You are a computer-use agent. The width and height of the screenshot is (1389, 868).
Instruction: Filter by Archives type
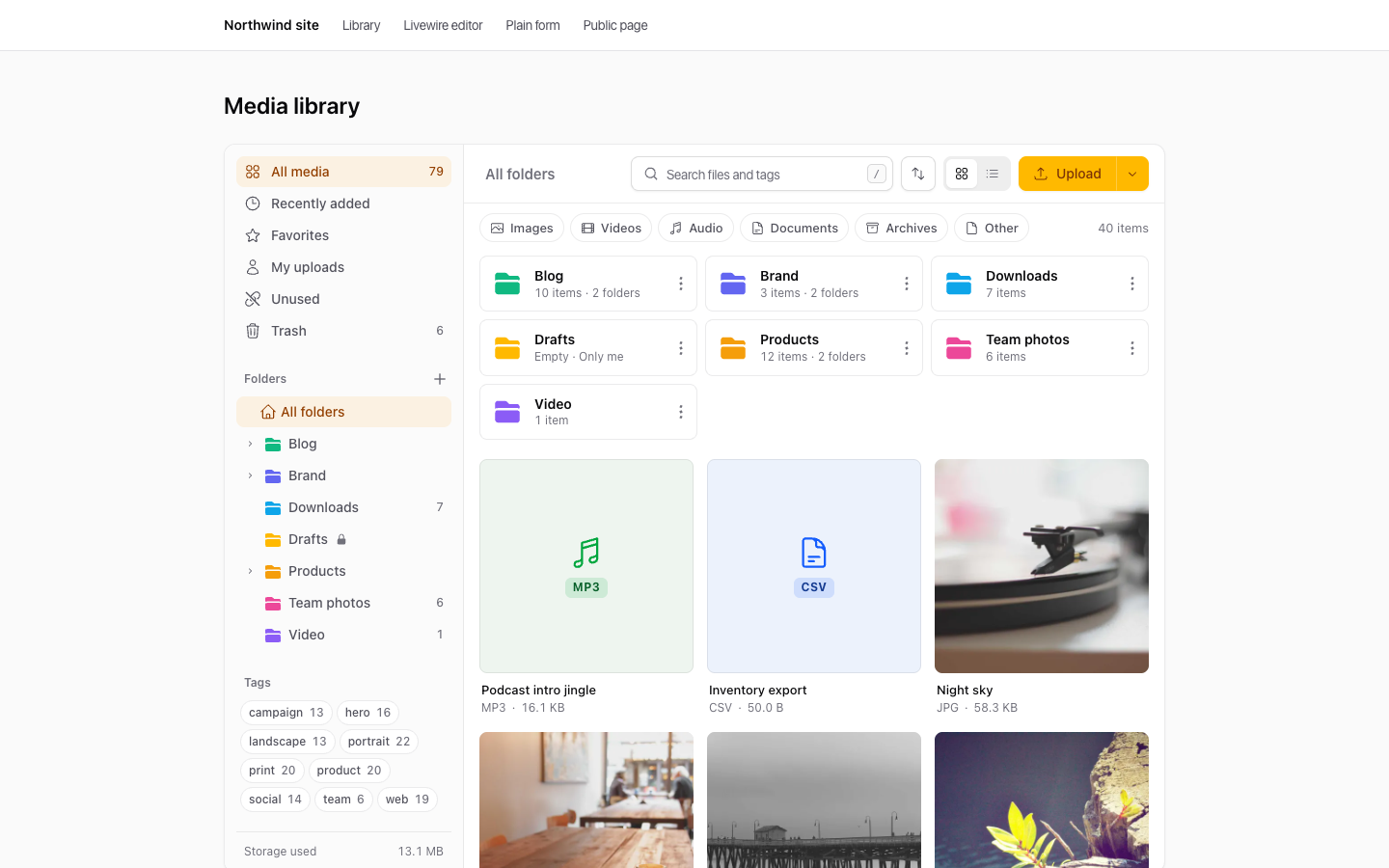pyautogui.click(x=901, y=228)
